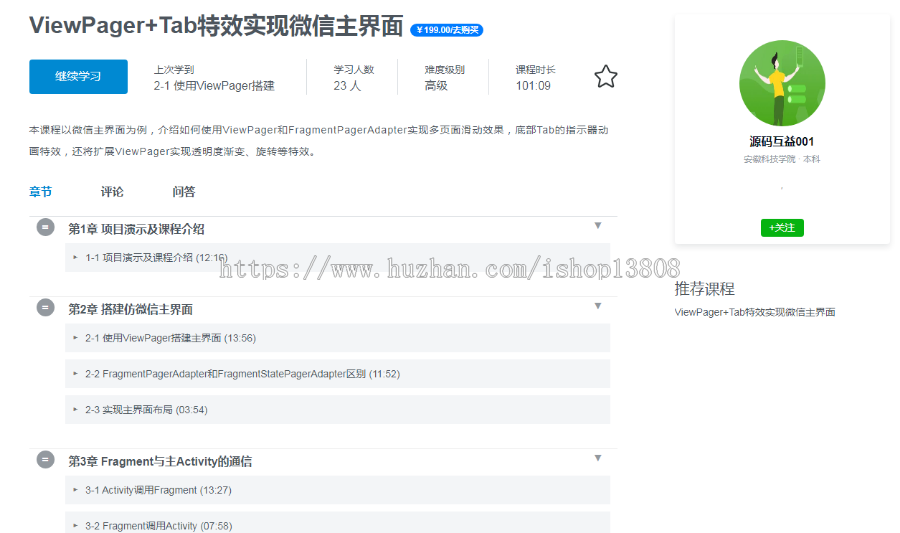900x533 pixels.
Task: Open lesson 1-1 项目演示及课程介绍
Action: coord(338,258)
